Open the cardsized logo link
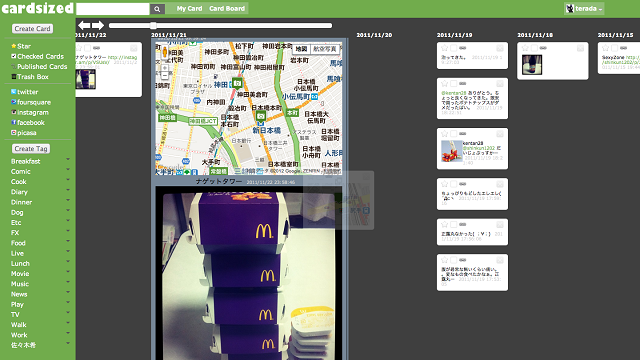 [x=38, y=9]
